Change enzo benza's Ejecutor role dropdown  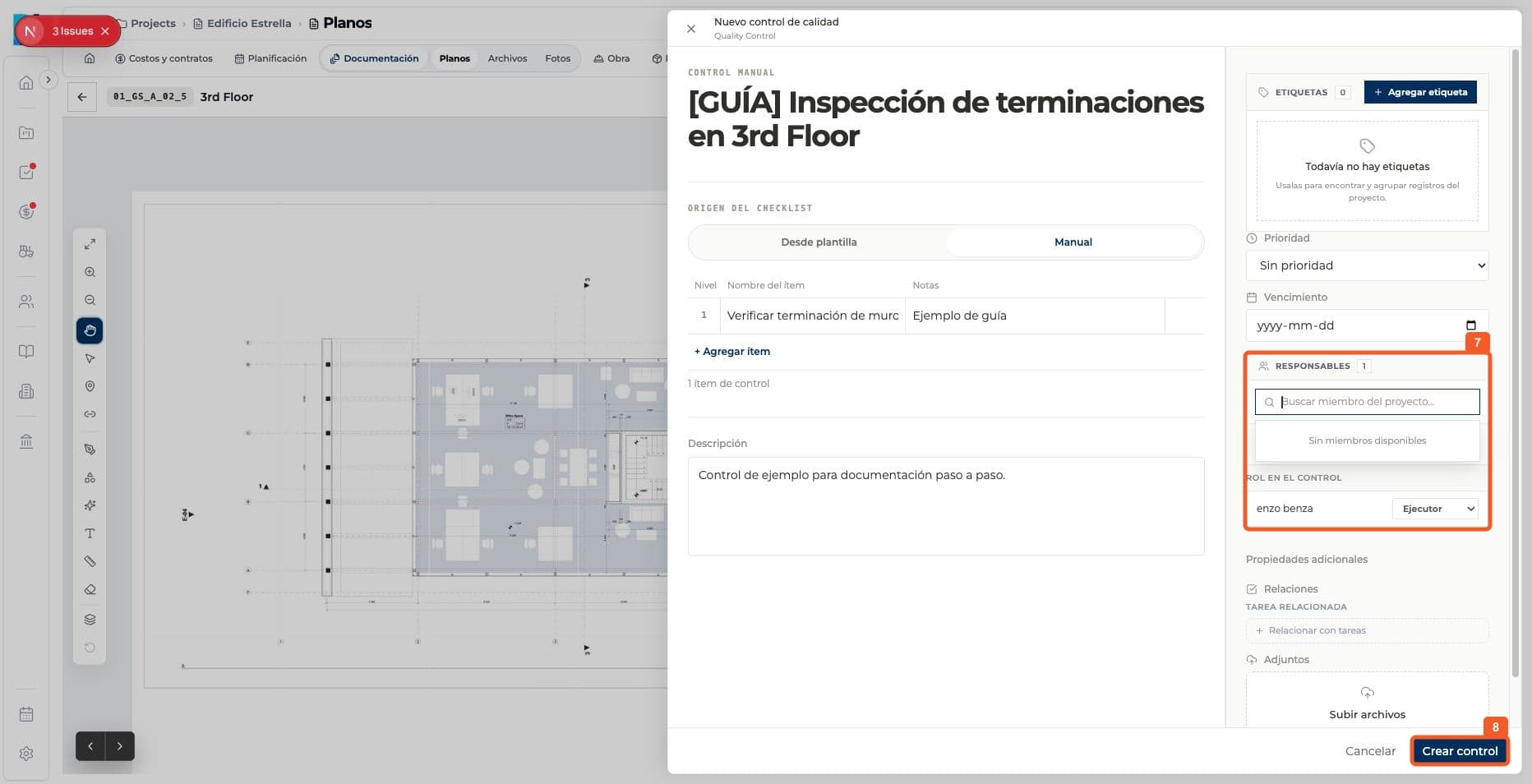tap(1435, 509)
